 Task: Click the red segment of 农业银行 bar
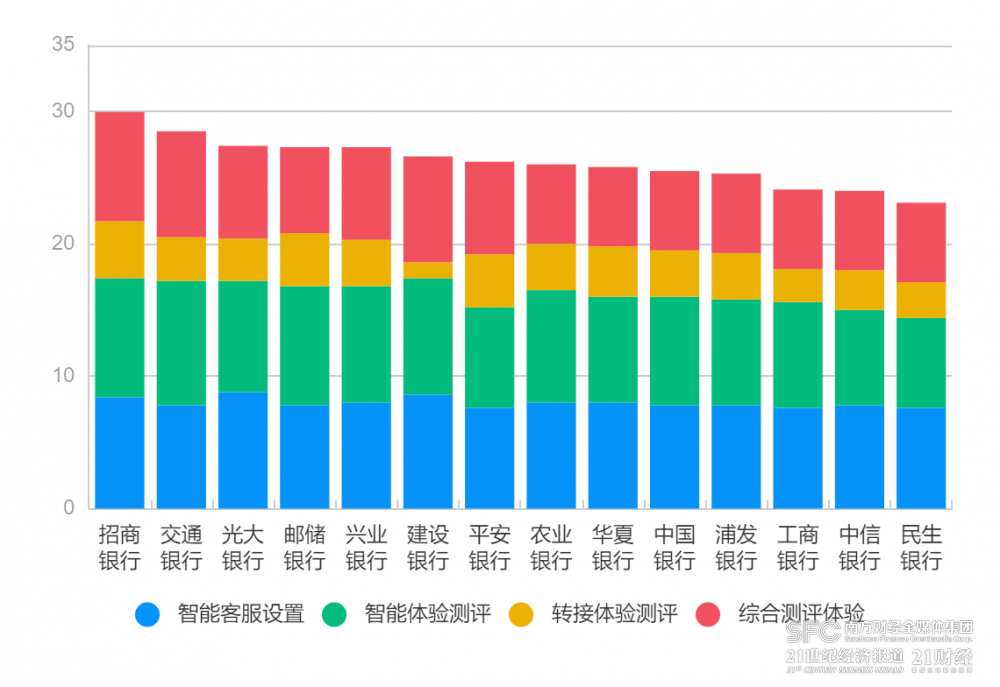coord(551,204)
